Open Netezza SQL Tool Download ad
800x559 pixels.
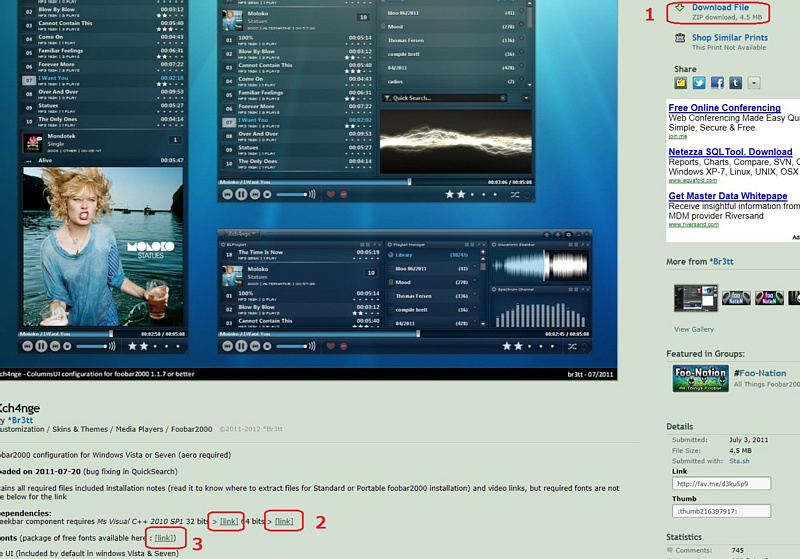coord(730,151)
